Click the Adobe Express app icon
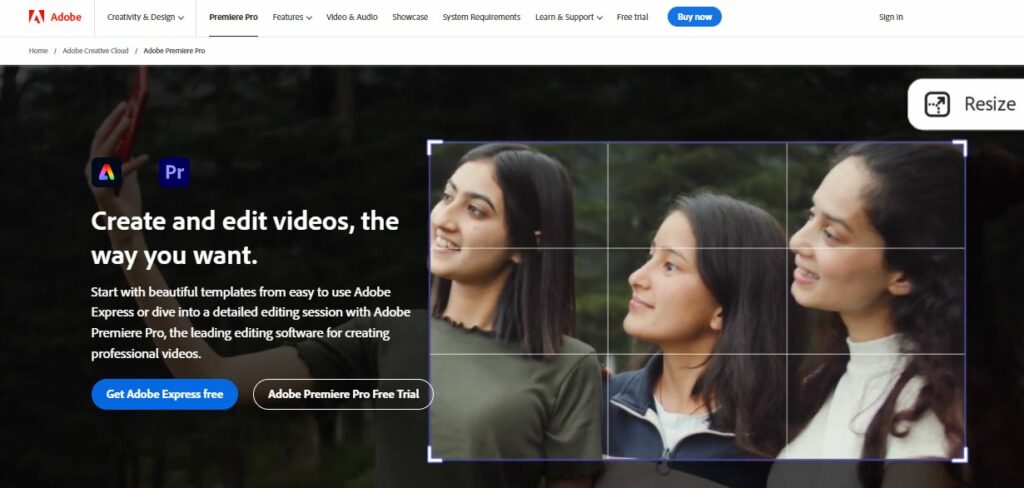 tap(106, 172)
